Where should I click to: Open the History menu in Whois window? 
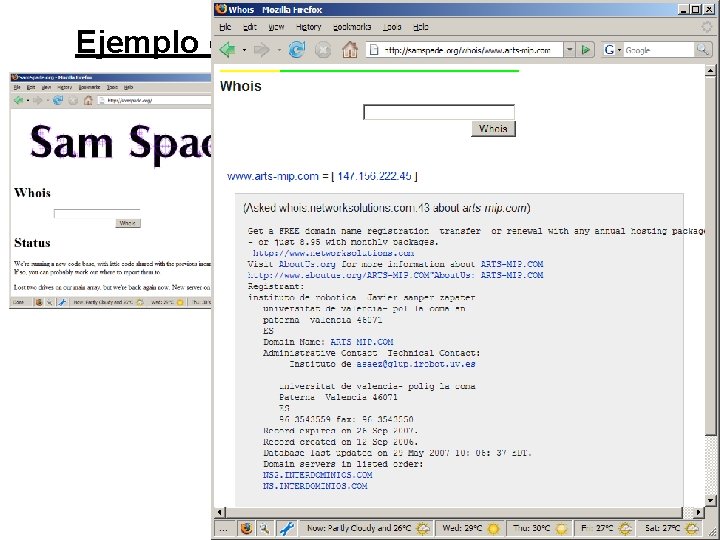pos(309,27)
